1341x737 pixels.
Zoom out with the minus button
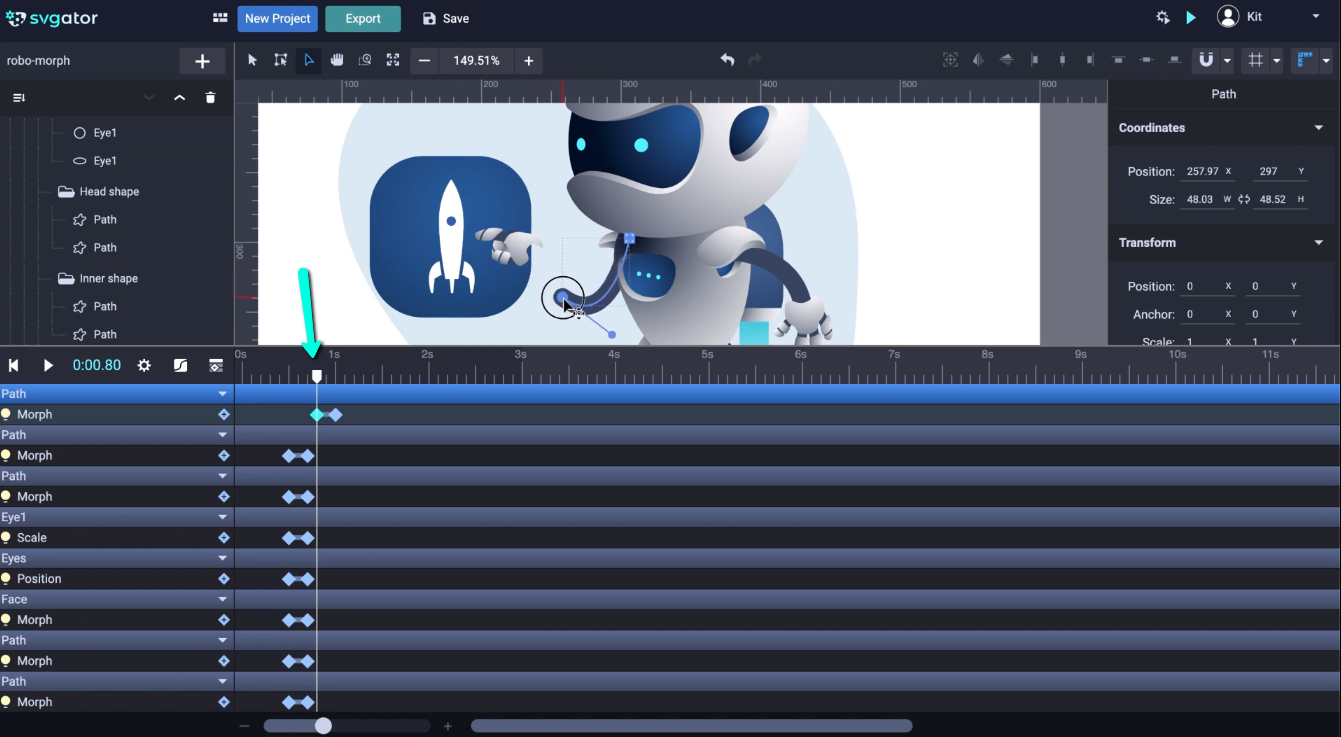[424, 61]
